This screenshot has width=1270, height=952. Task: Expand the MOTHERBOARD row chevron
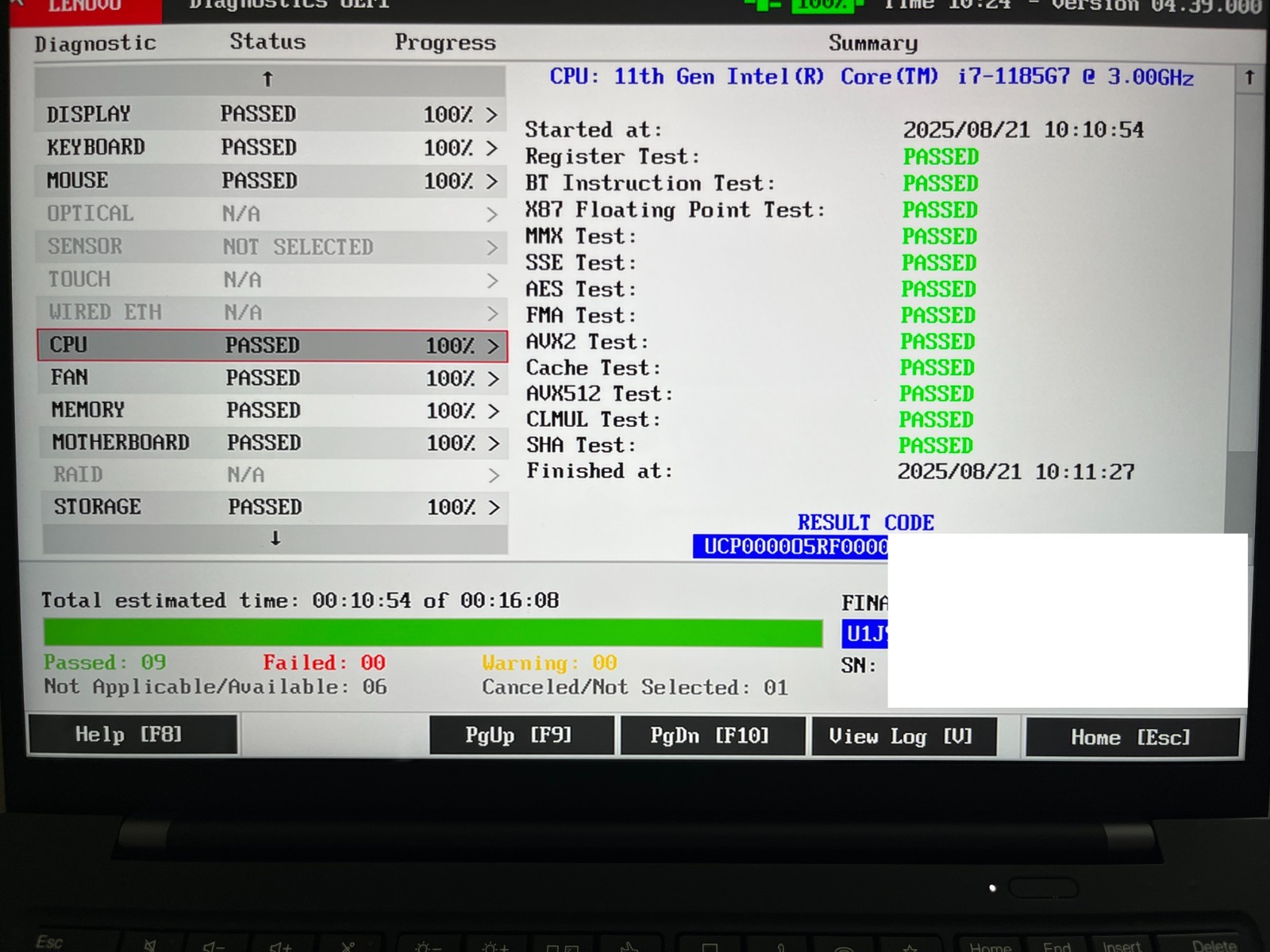[x=495, y=443]
